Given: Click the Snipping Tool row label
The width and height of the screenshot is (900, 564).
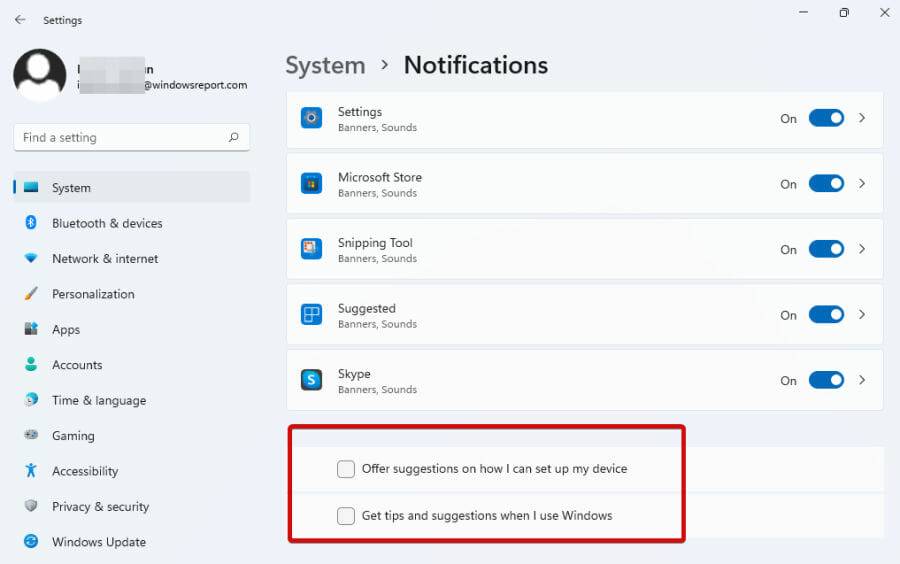Looking at the screenshot, I should [x=375, y=243].
